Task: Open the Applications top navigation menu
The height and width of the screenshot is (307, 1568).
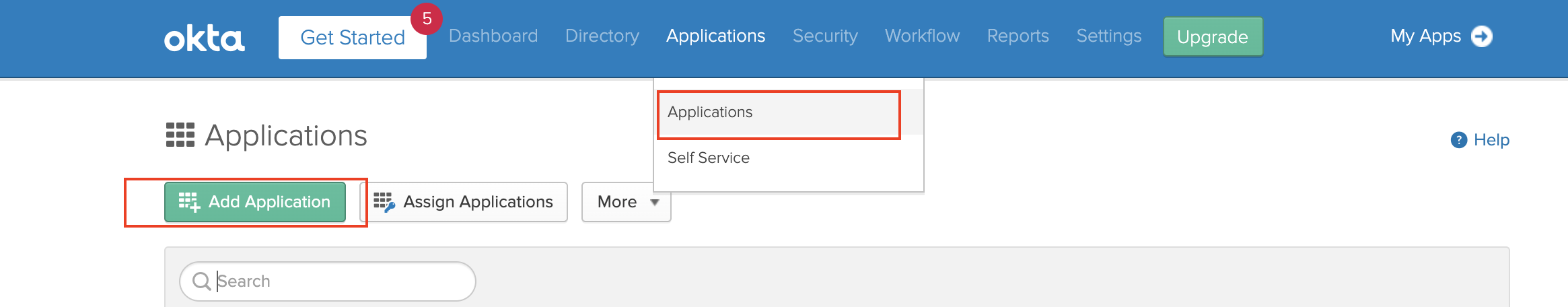Action: tap(715, 36)
